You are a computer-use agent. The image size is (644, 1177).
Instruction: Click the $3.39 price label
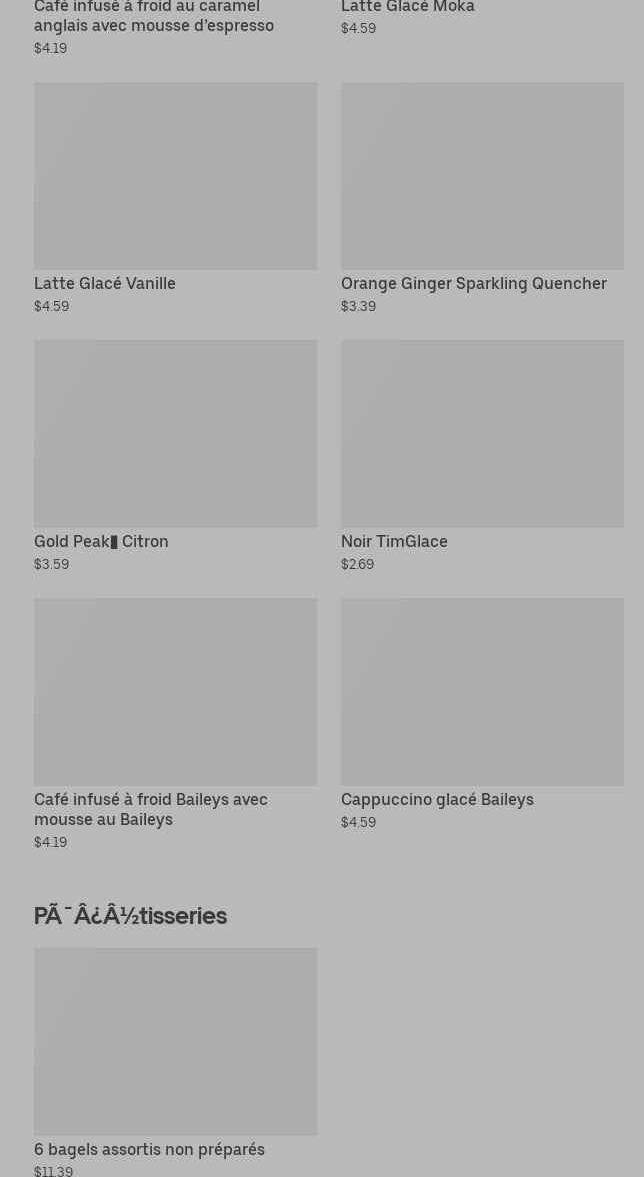coord(358,306)
